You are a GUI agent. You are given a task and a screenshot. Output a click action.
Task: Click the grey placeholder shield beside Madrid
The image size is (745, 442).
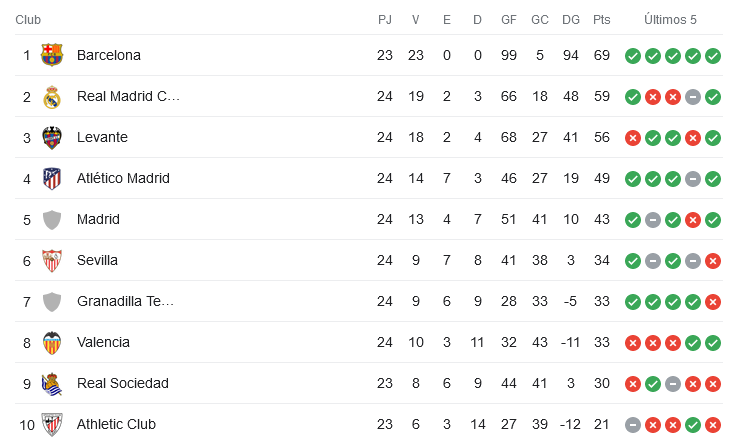pyautogui.click(x=52, y=220)
